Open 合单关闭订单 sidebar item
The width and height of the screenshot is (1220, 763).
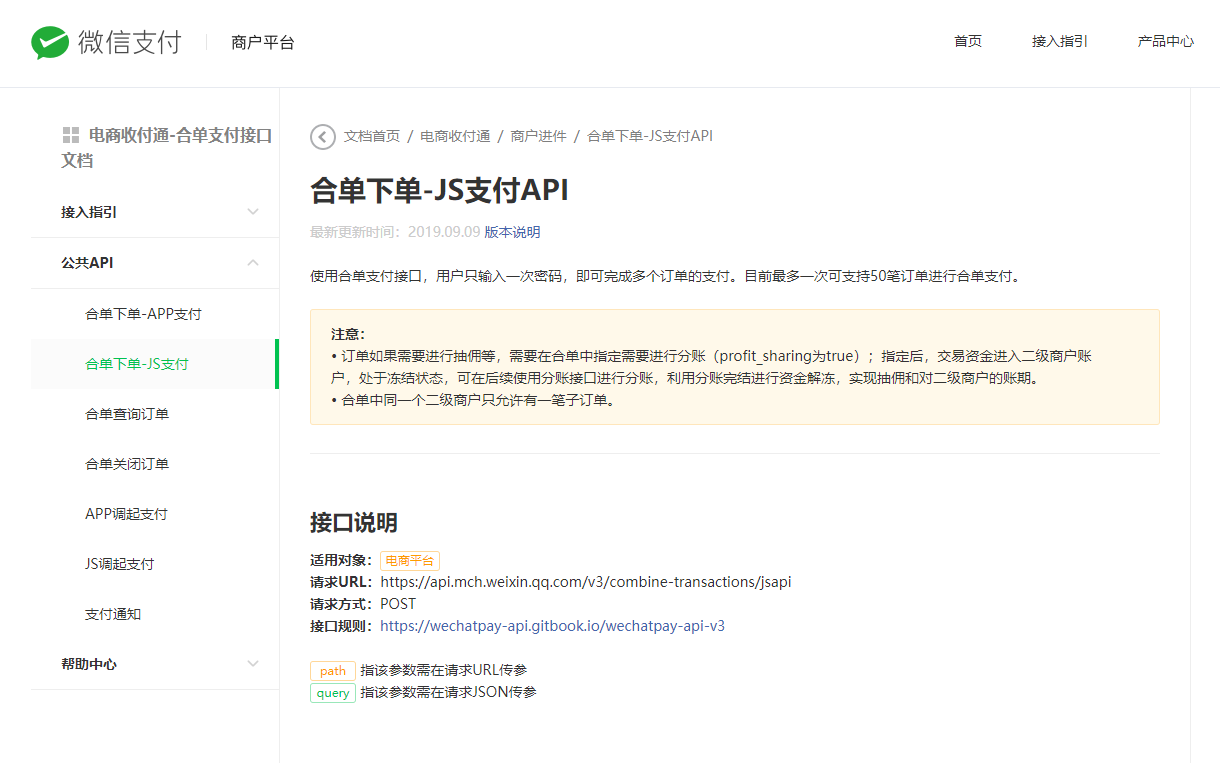coord(127,464)
